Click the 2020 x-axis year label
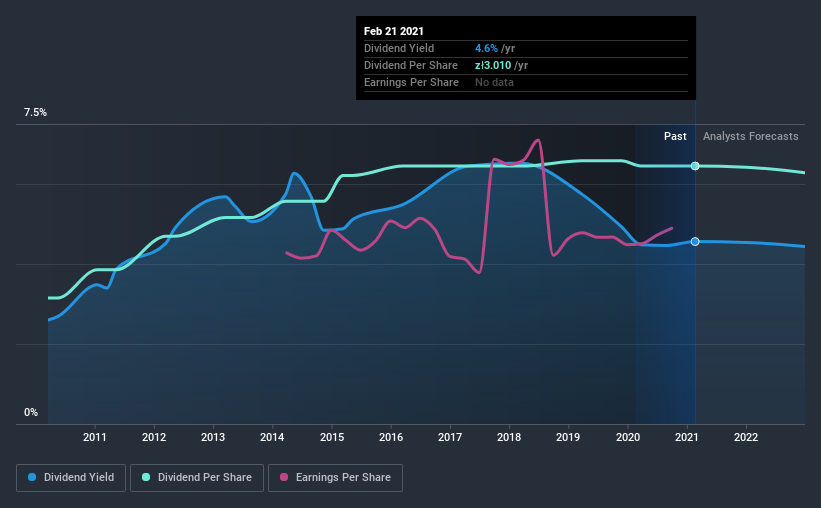The width and height of the screenshot is (821, 508). pos(628,437)
